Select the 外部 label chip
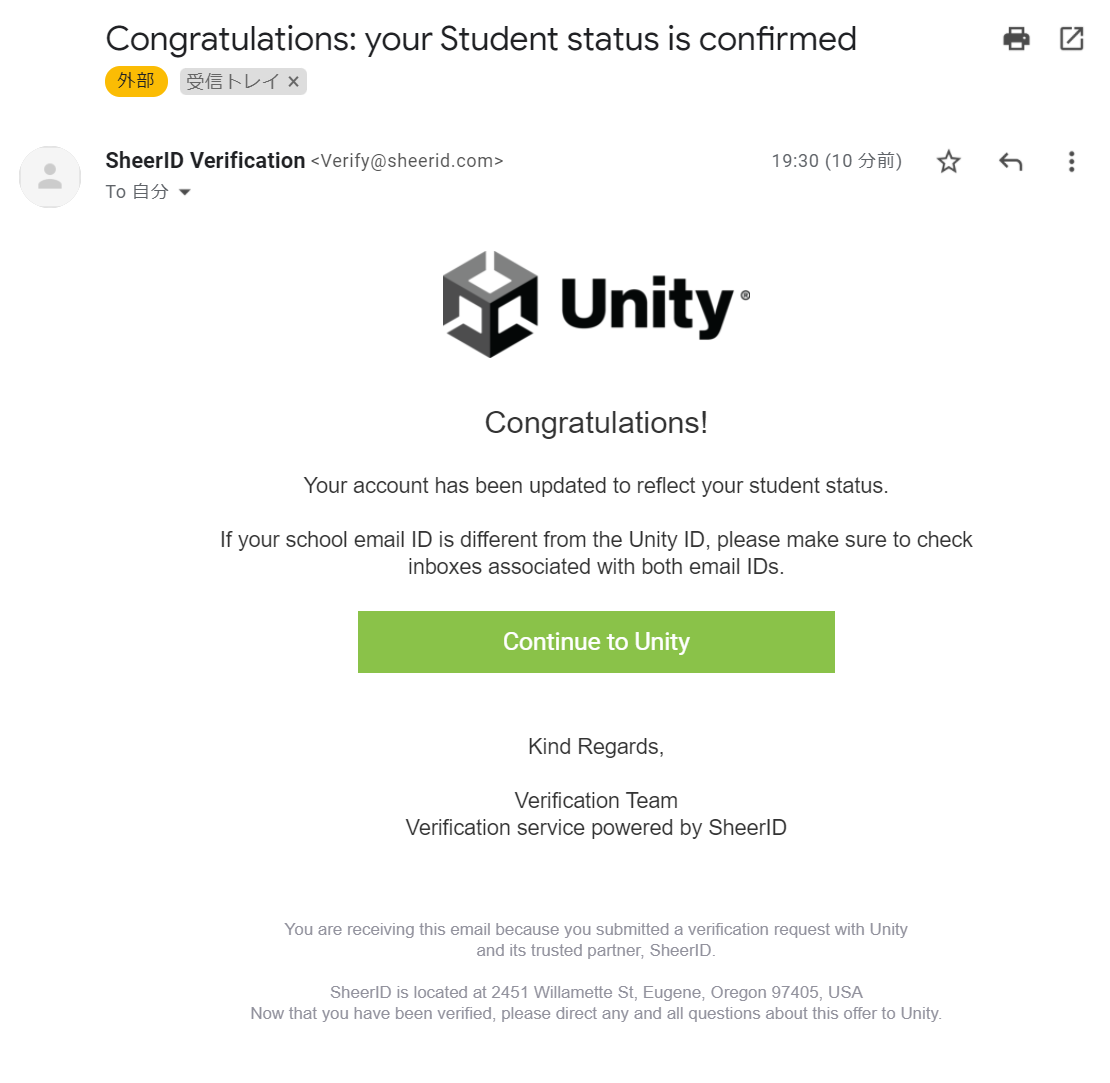 click(x=136, y=81)
